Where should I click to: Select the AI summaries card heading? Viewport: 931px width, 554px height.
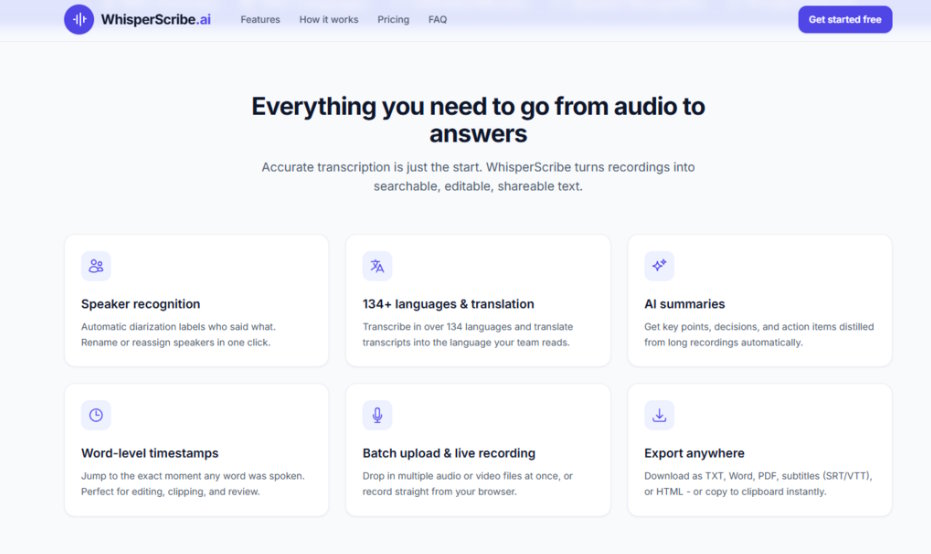pos(685,304)
